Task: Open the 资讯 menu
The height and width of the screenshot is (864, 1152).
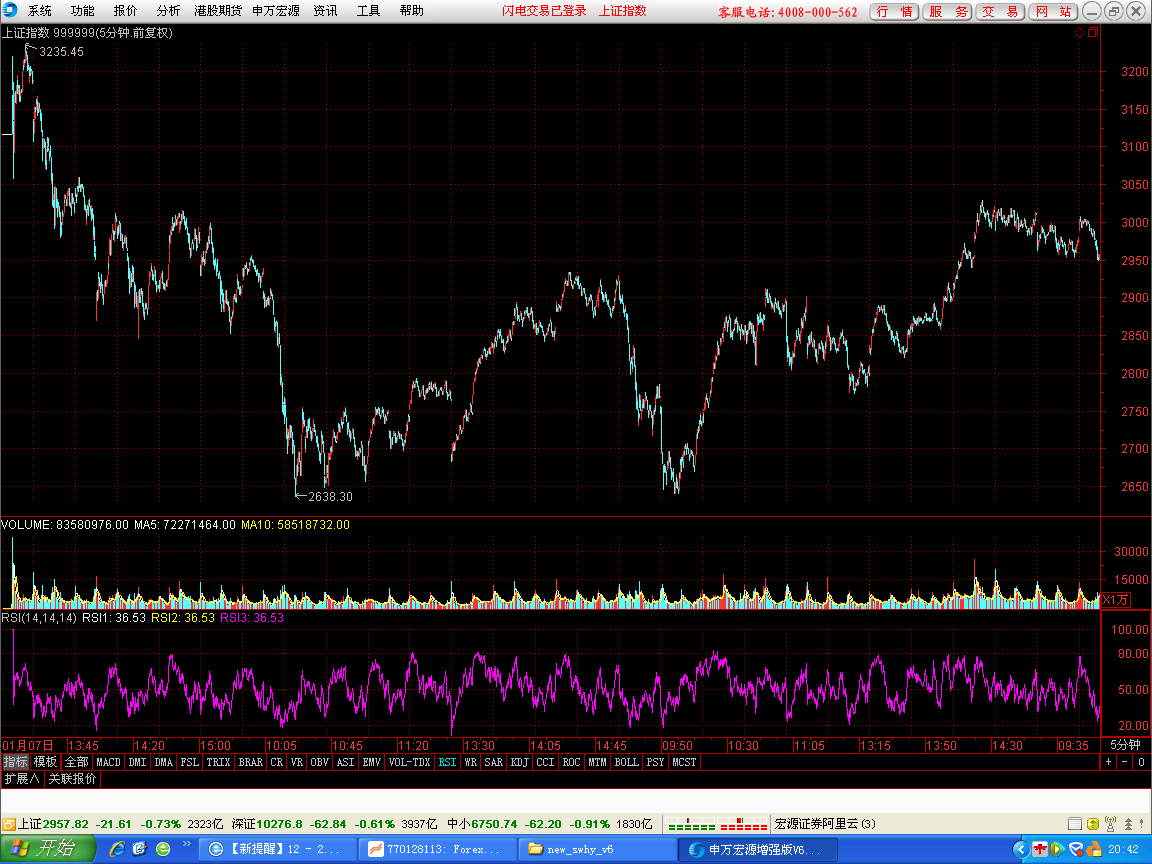Action: tap(325, 10)
